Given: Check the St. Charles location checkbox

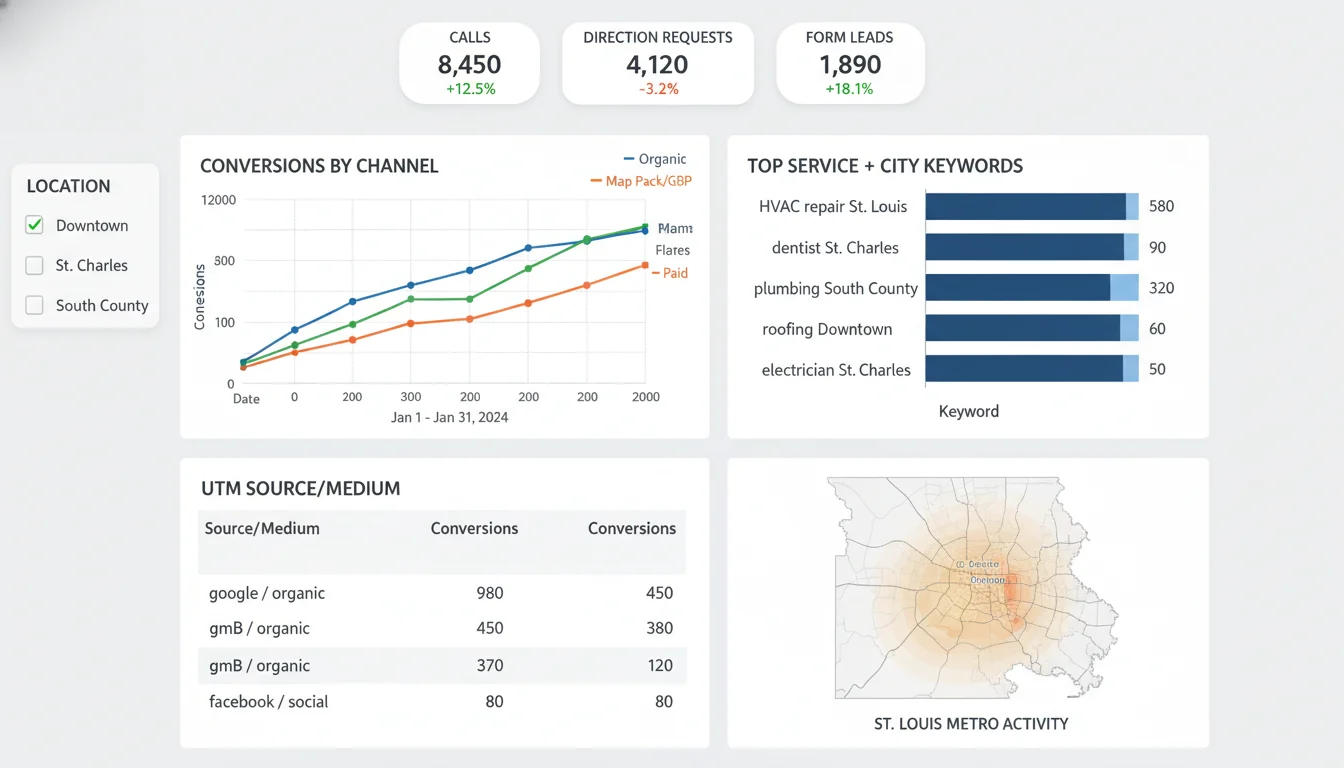Looking at the screenshot, I should coord(34,265).
